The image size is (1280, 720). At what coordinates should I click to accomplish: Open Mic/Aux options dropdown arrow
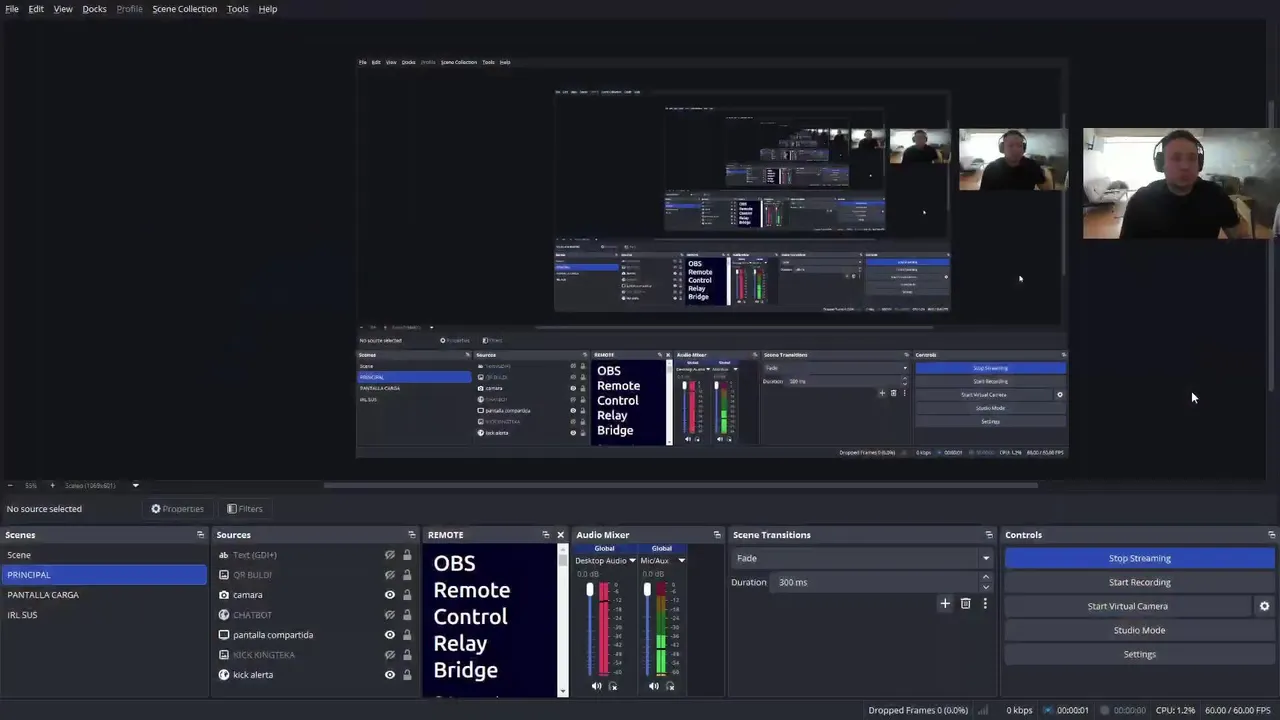tap(681, 561)
